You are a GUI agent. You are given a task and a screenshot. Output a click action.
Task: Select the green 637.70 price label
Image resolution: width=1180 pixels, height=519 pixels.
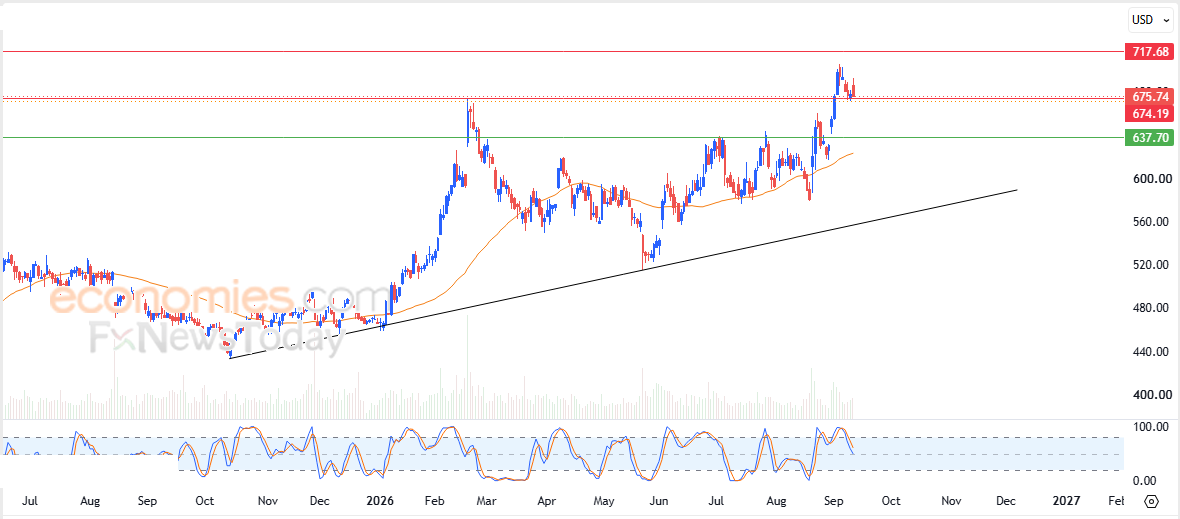[x=1151, y=138]
